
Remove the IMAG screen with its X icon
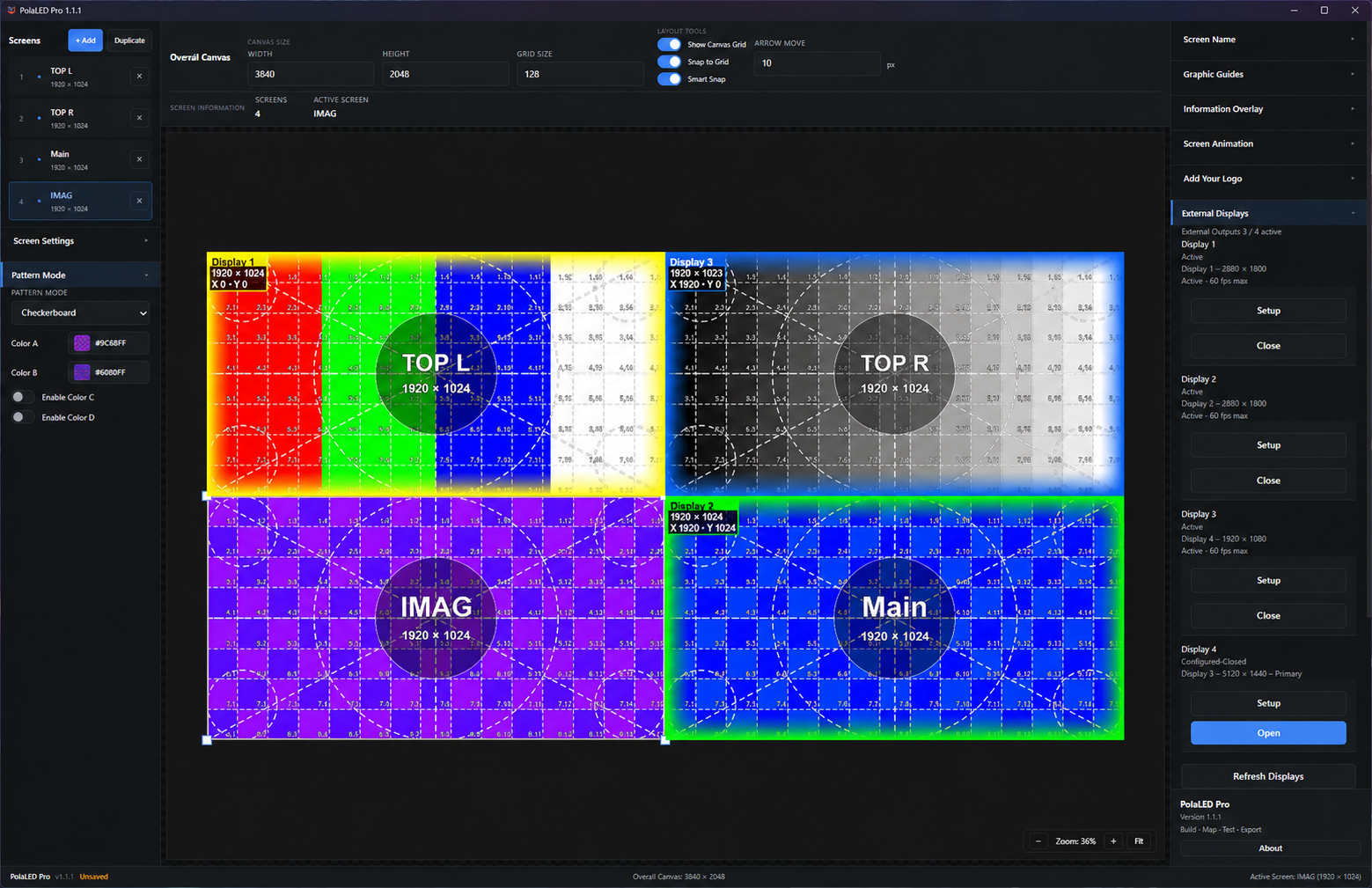click(139, 201)
